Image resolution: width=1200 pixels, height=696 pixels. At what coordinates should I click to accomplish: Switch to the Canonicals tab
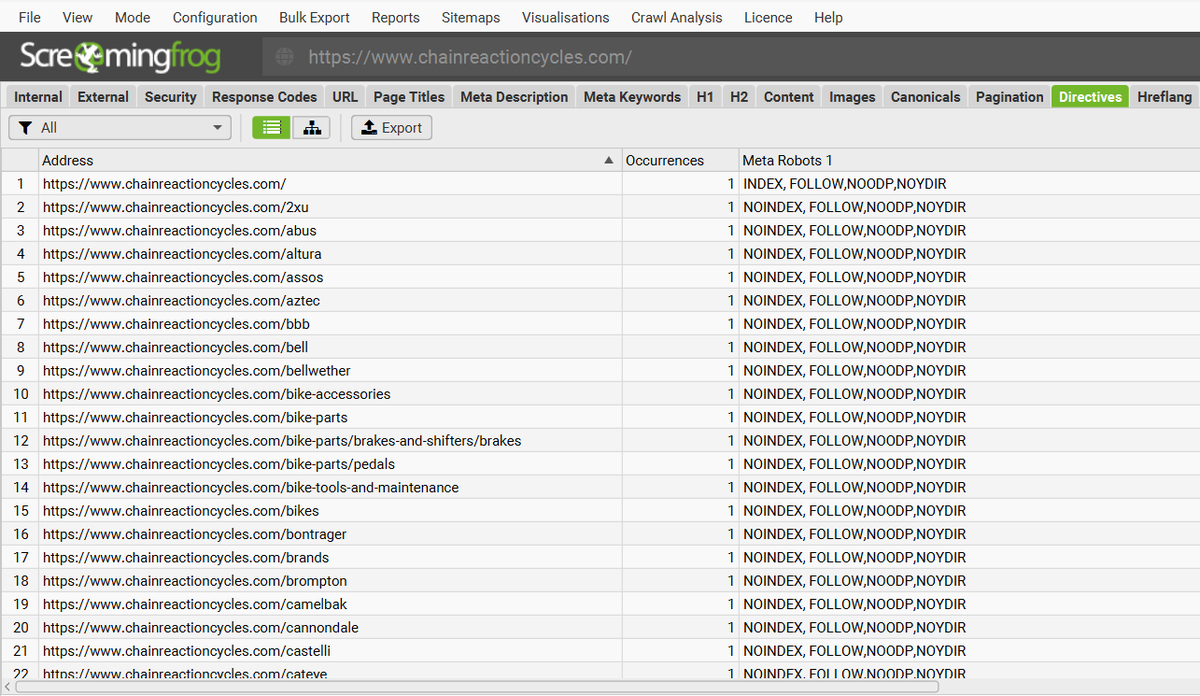tap(925, 97)
